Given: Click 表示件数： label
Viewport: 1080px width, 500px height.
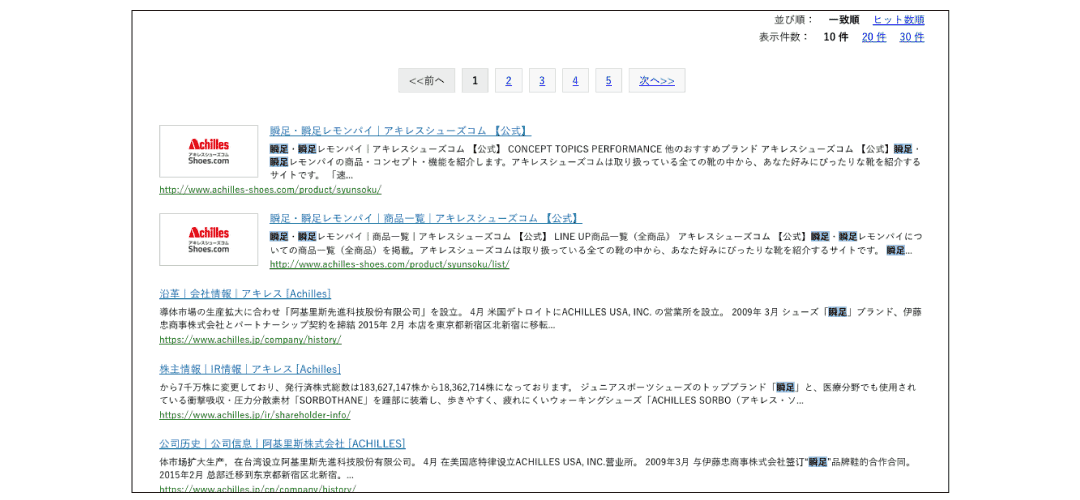Looking at the screenshot, I should click(x=784, y=37).
